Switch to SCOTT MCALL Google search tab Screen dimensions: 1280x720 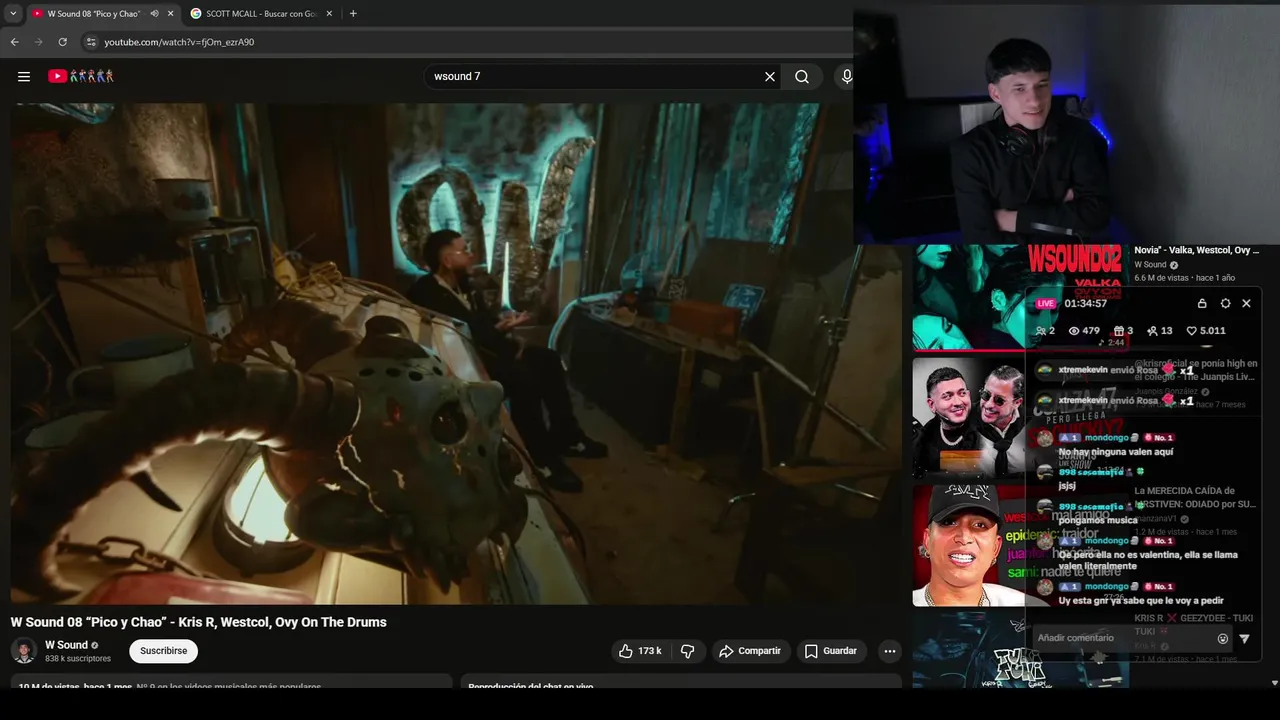tap(262, 14)
